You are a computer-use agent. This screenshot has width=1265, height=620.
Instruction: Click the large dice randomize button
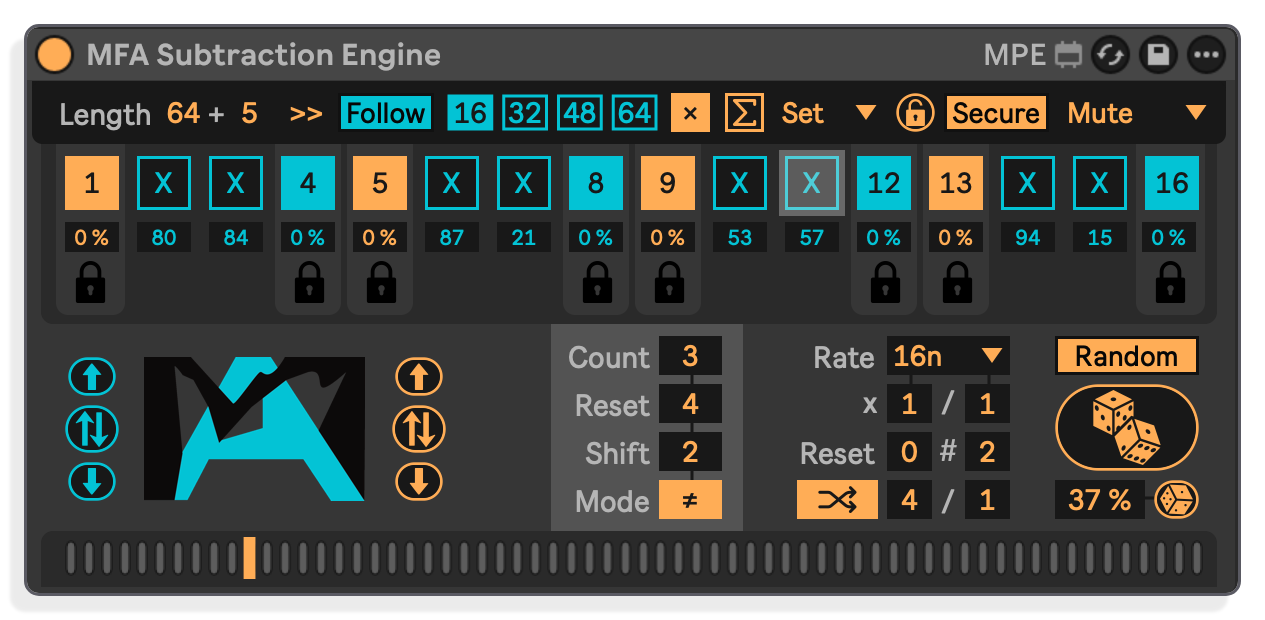[1127, 427]
